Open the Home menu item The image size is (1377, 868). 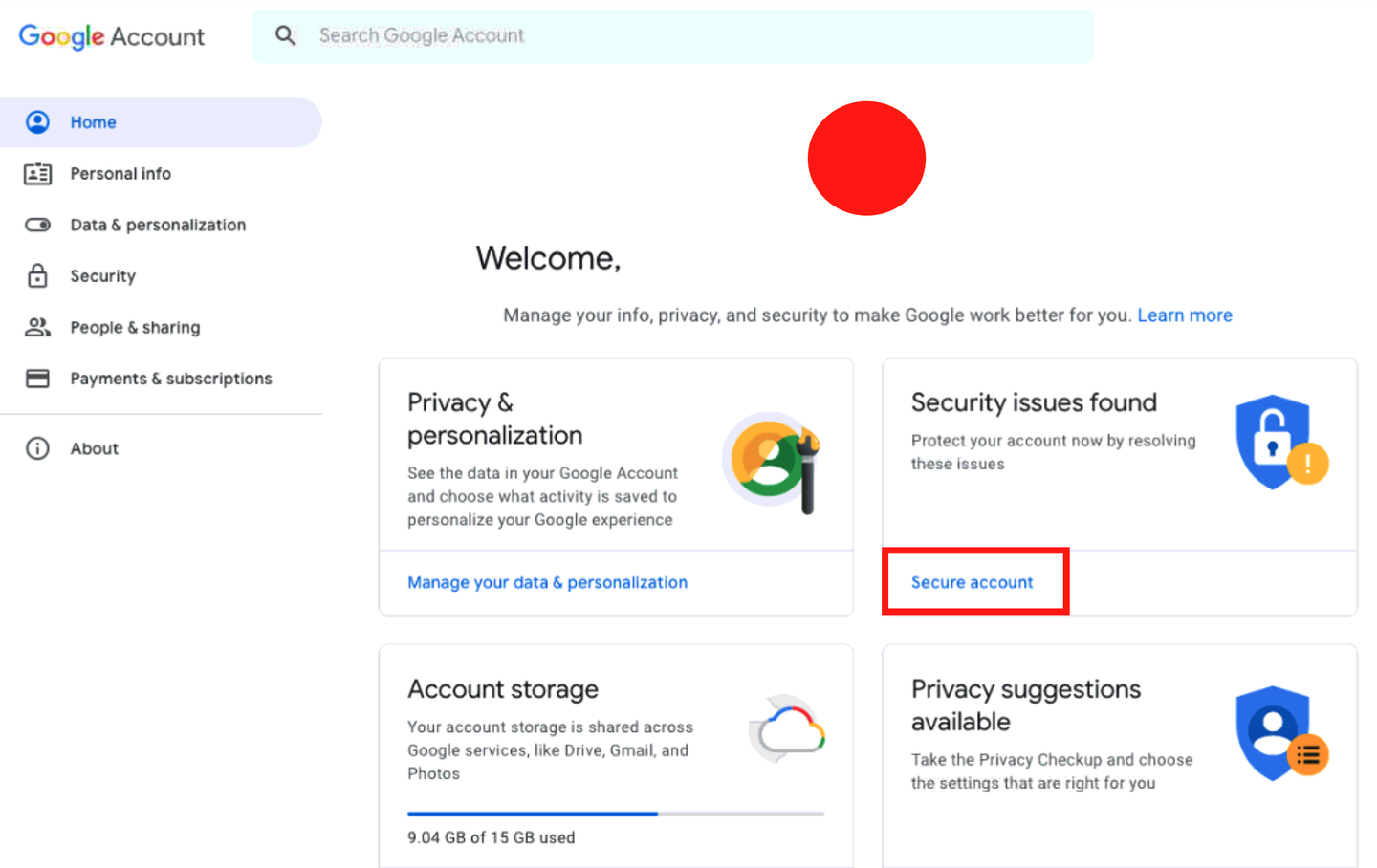[x=161, y=122]
